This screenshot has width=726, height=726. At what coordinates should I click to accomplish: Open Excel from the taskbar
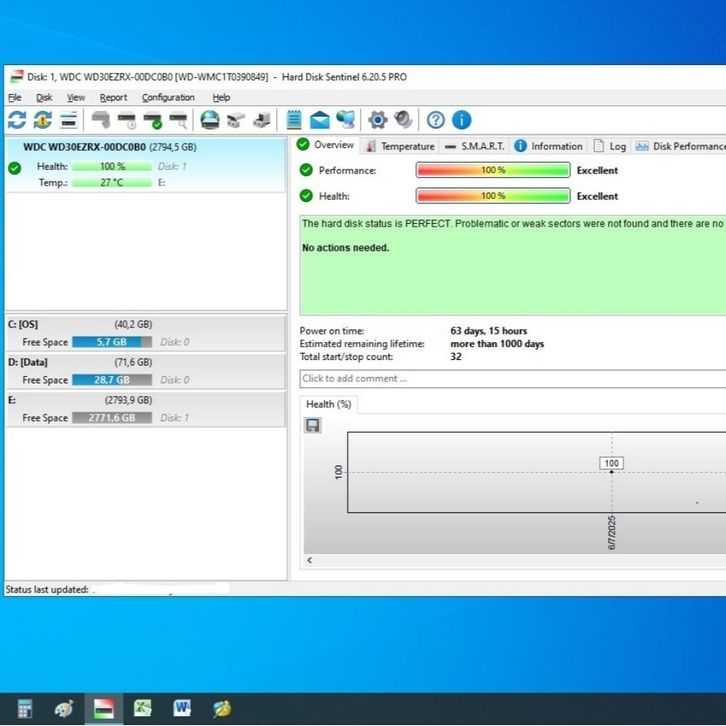143,708
